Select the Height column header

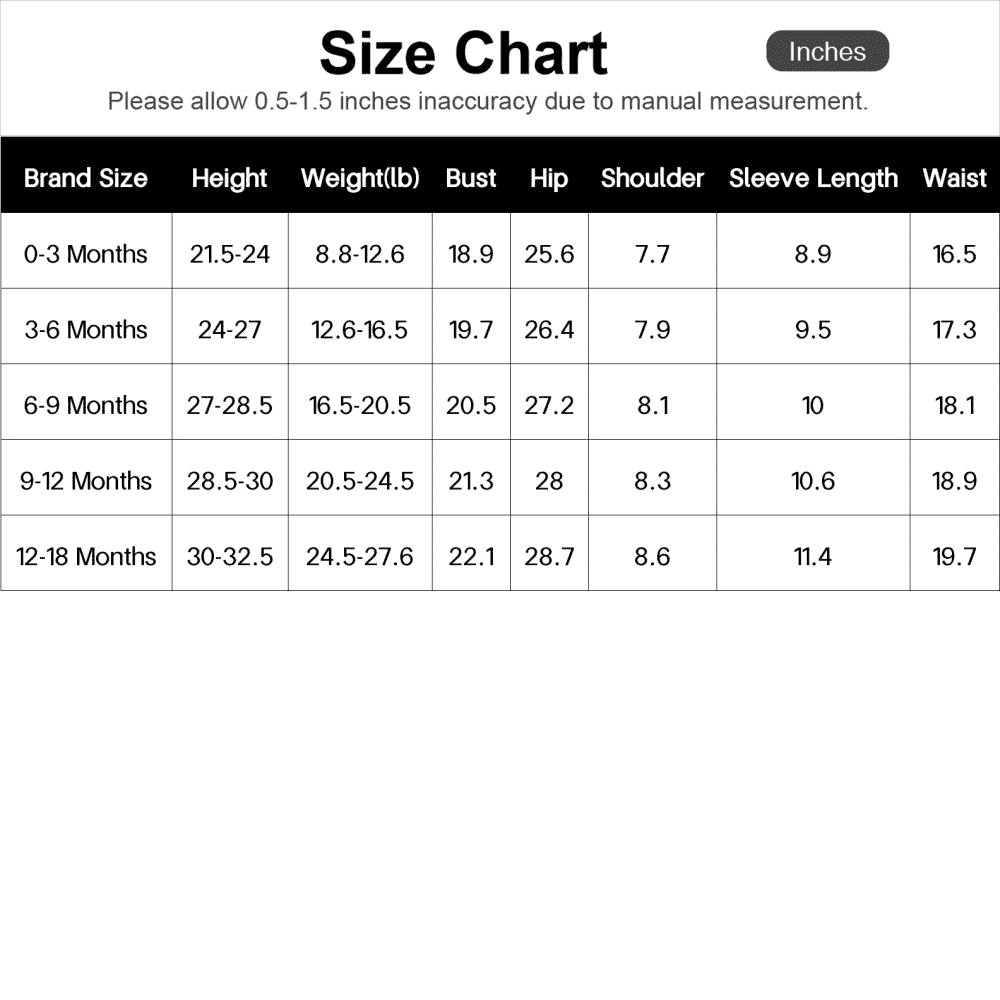pos(230,178)
